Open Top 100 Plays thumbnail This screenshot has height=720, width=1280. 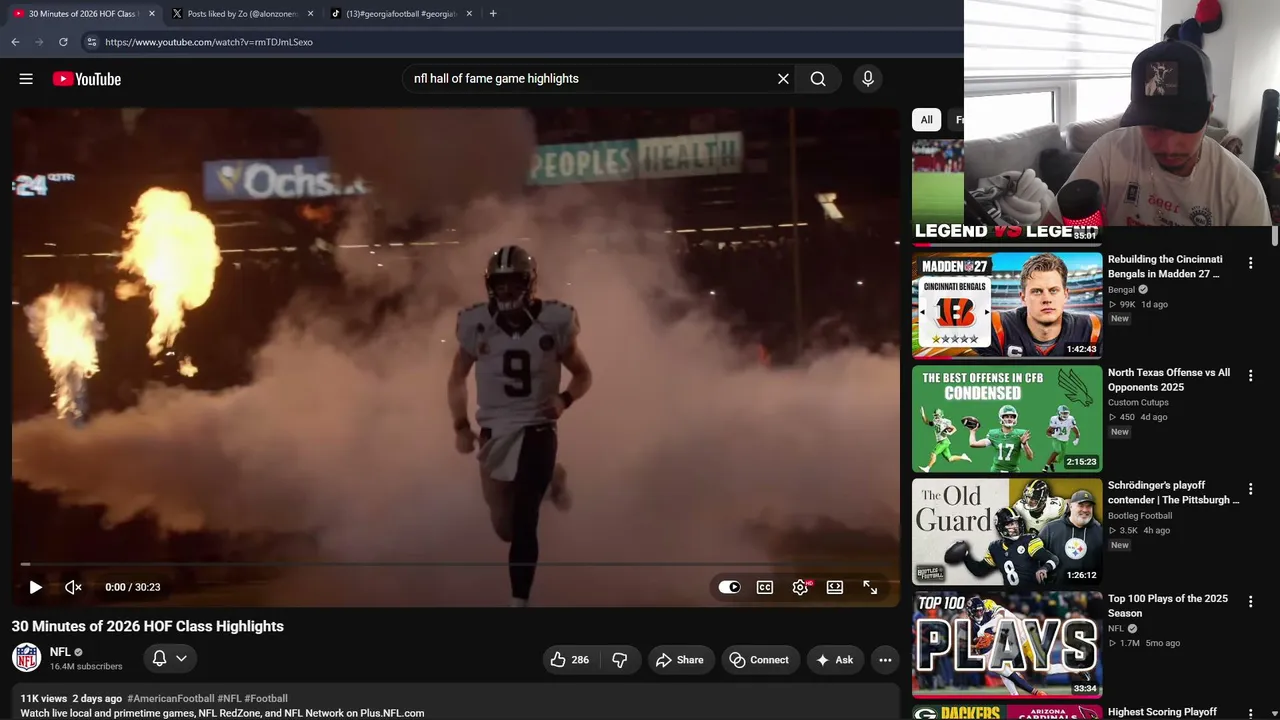[x=1007, y=645]
